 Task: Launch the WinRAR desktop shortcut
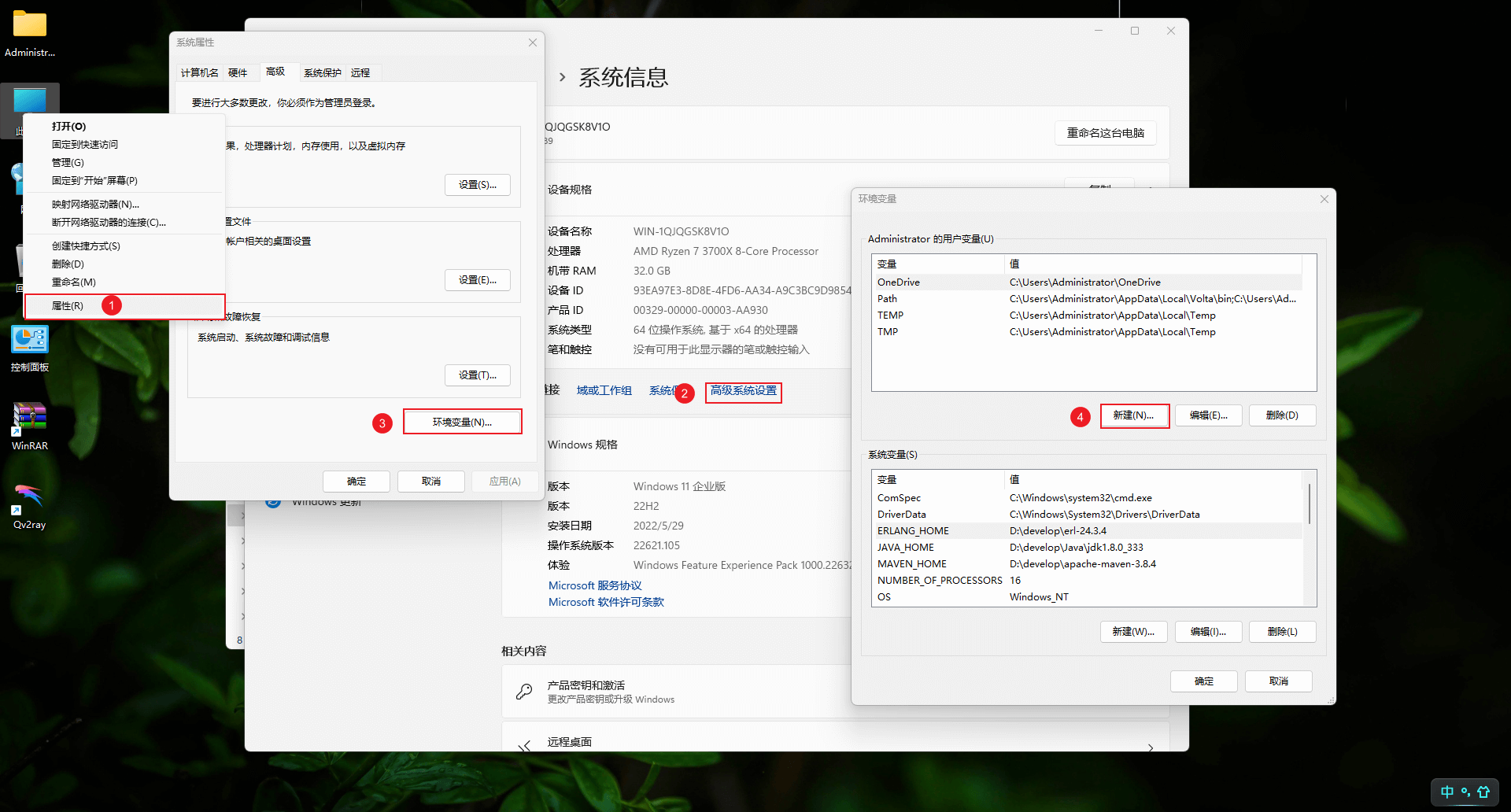tap(30, 427)
